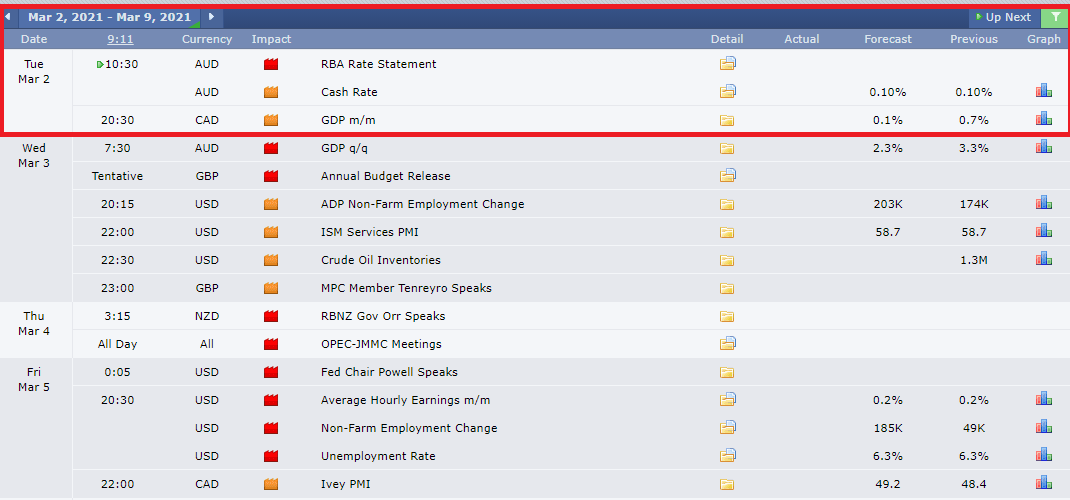Open detail folder for ISM Services PMI
The image size is (1070, 500).
point(727,232)
